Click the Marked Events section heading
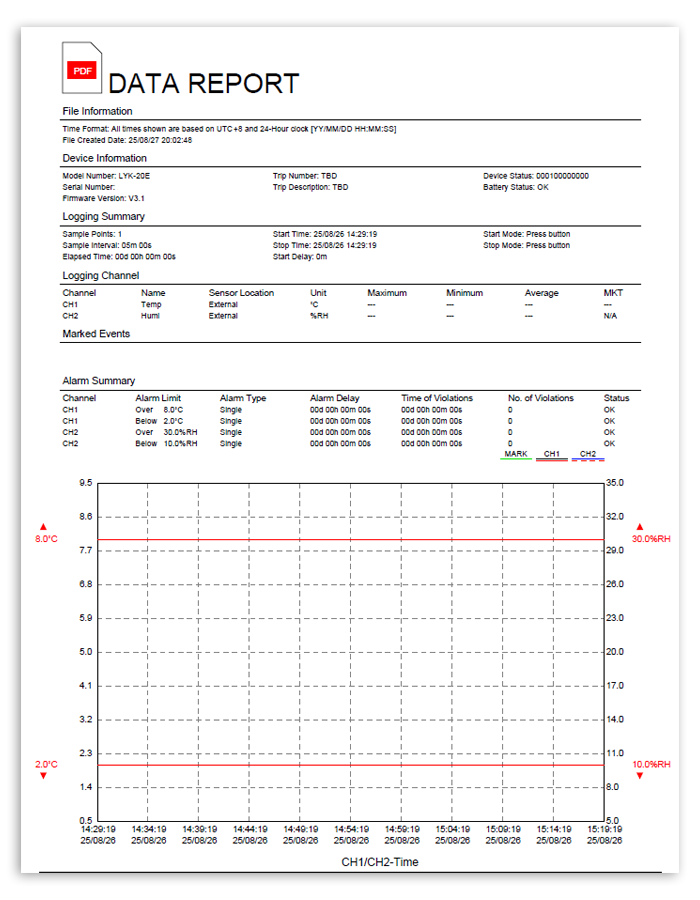This screenshot has height=900, width=700. pyautogui.click(x=96, y=334)
